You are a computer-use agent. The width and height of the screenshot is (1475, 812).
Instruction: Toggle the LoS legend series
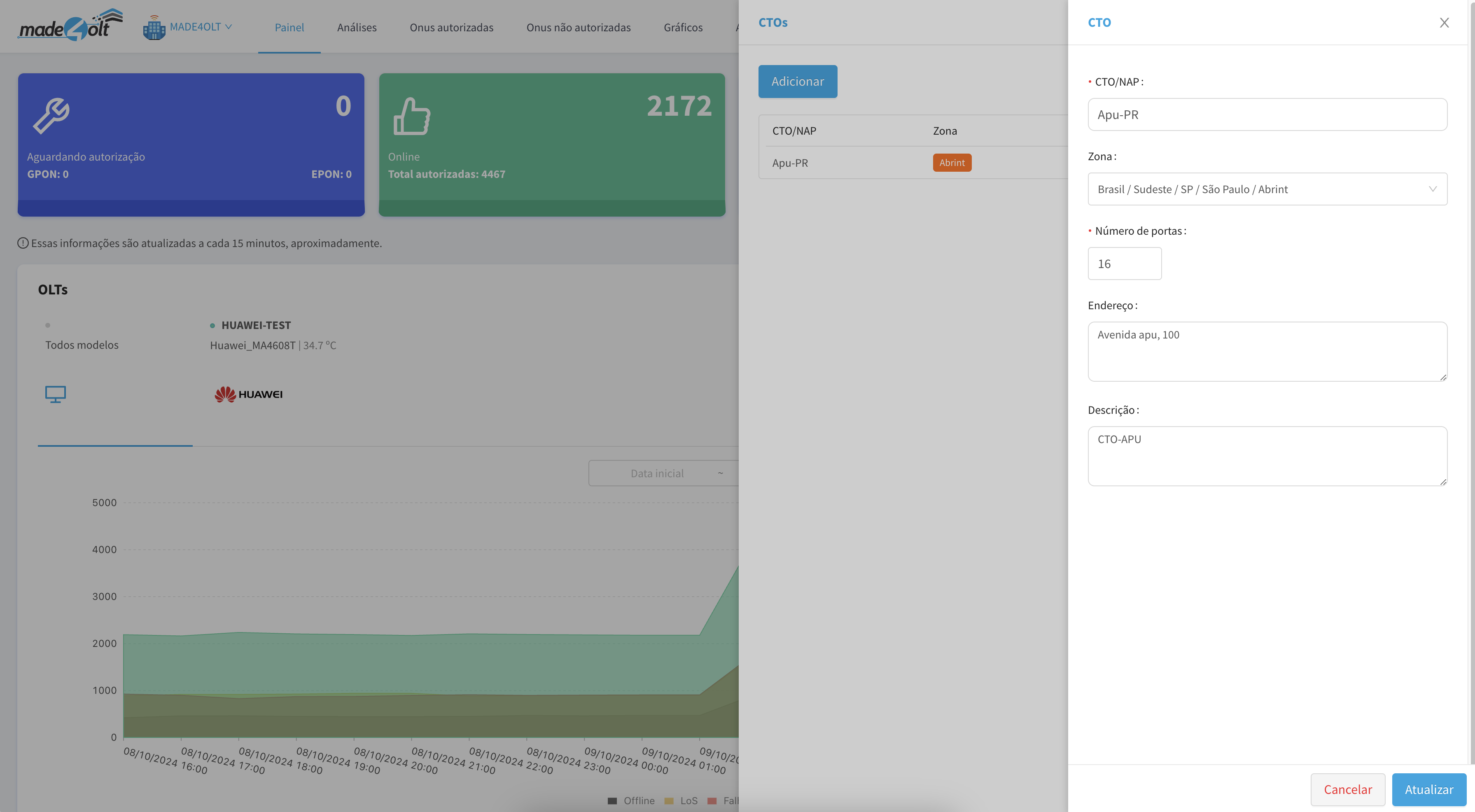pyautogui.click(x=681, y=800)
